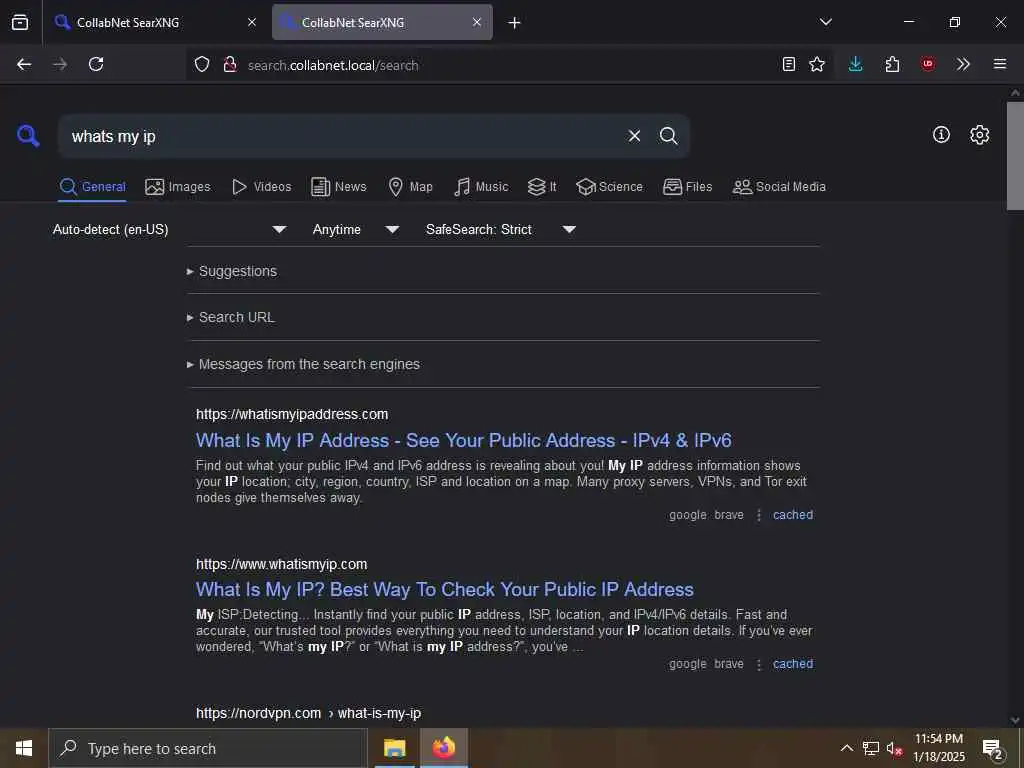1024x768 pixels.
Task: Open more options dots for whatismyip.com result
Action: pyautogui.click(x=758, y=664)
